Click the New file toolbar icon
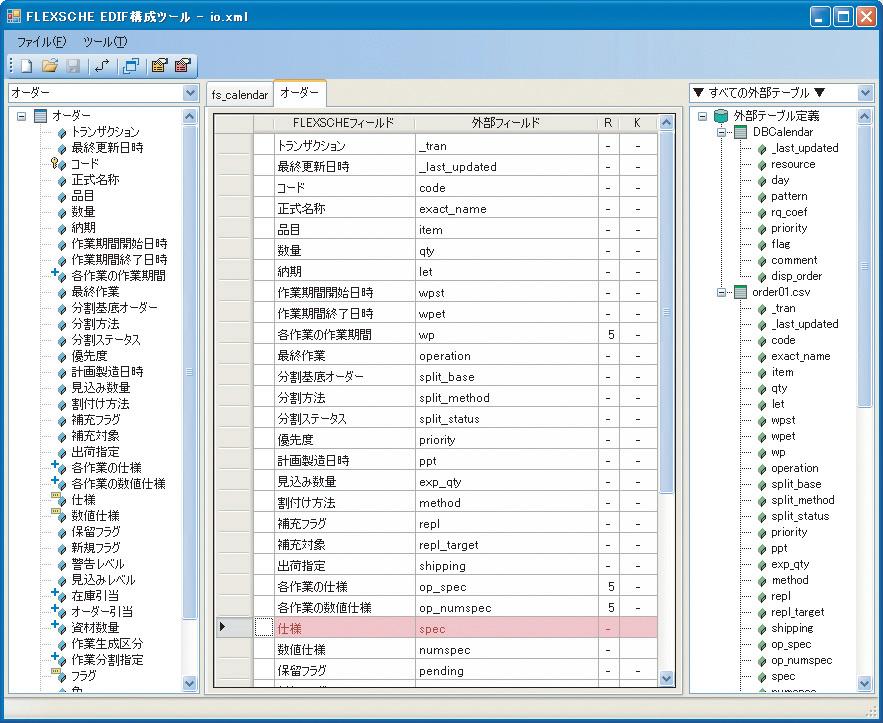883x723 pixels. 26,66
